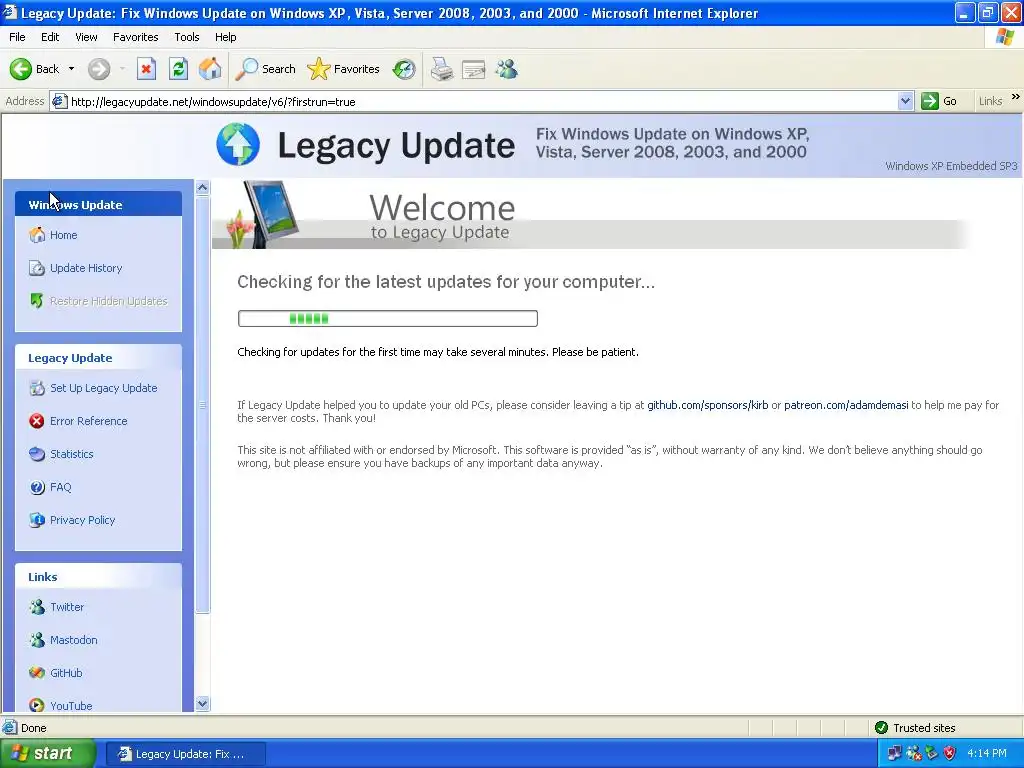Click the Restore Hidden Updates icon

click(x=37, y=300)
